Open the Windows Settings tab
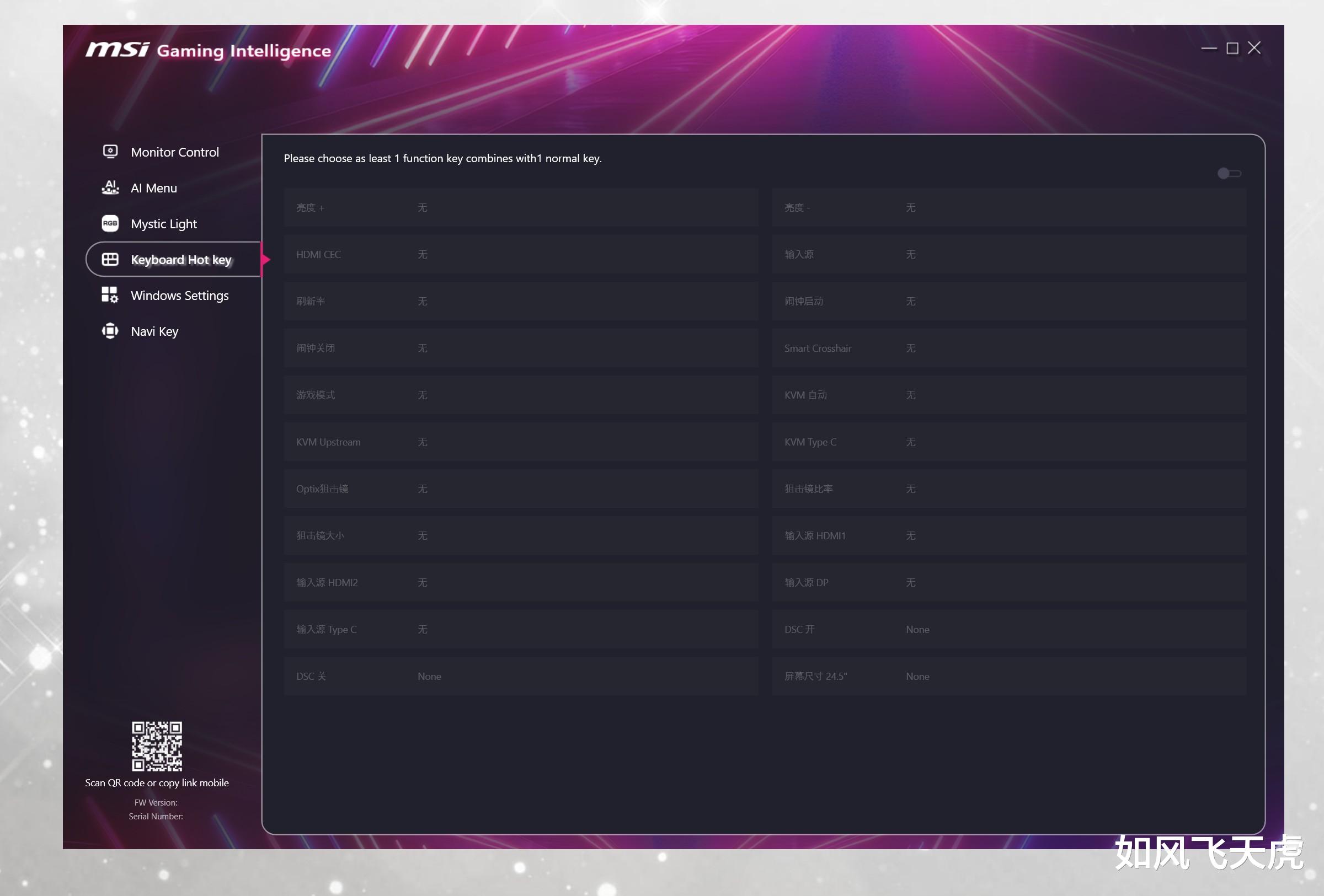The height and width of the screenshot is (896, 1324). [x=179, y=296]
